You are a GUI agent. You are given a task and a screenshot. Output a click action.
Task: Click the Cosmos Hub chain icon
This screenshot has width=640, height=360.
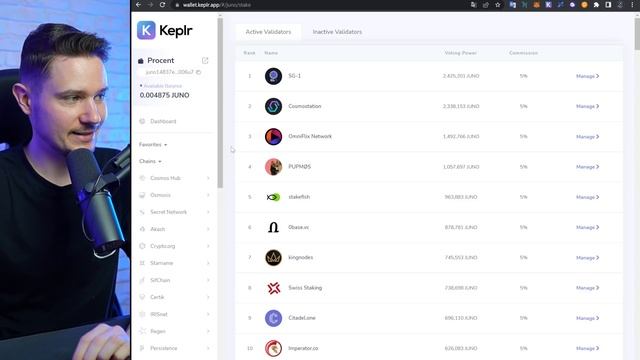[x=142, y=178]
